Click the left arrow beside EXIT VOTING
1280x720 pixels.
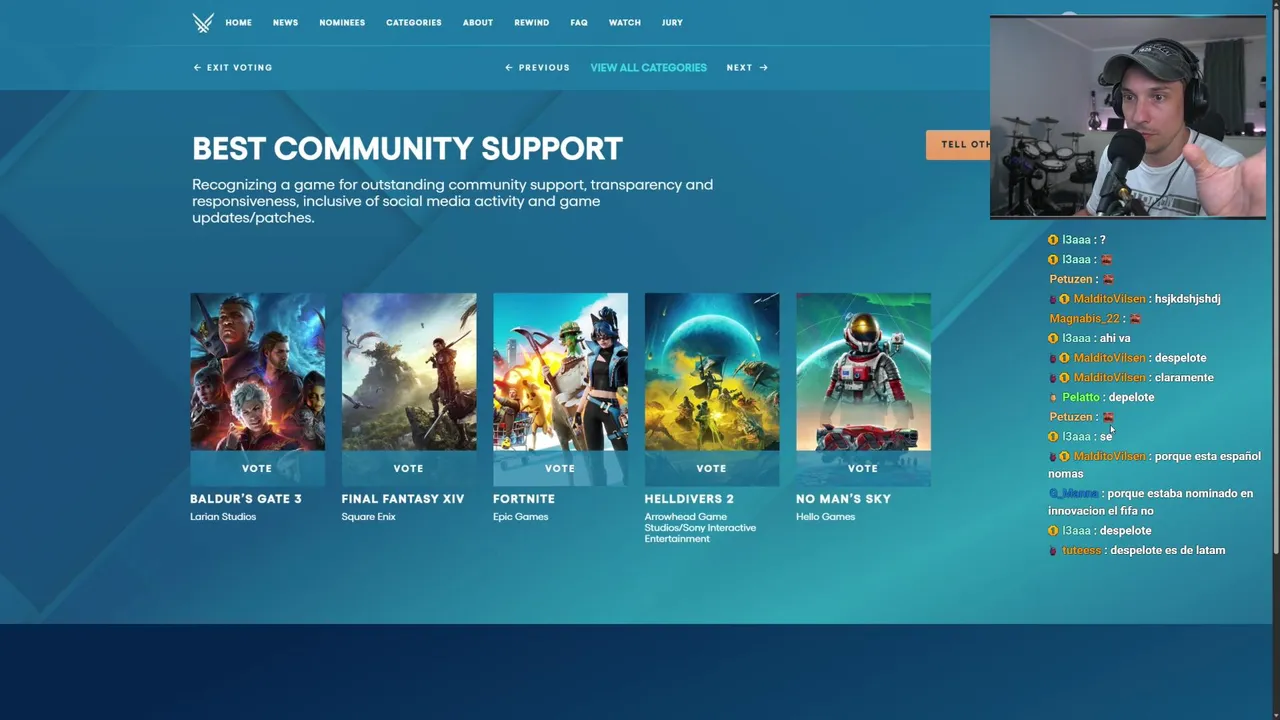(197, 68)
